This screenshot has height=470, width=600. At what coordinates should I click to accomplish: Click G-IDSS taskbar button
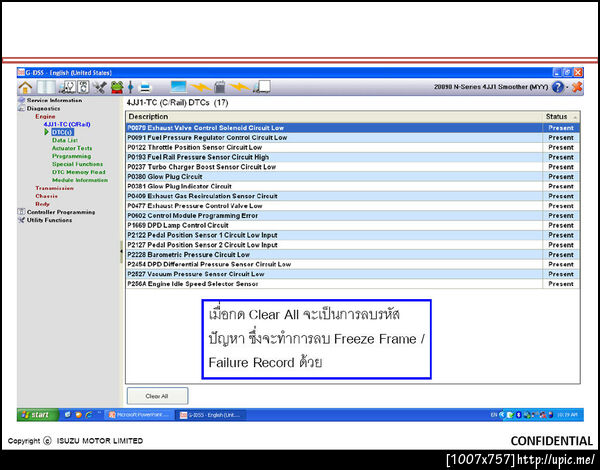(211, 415)
